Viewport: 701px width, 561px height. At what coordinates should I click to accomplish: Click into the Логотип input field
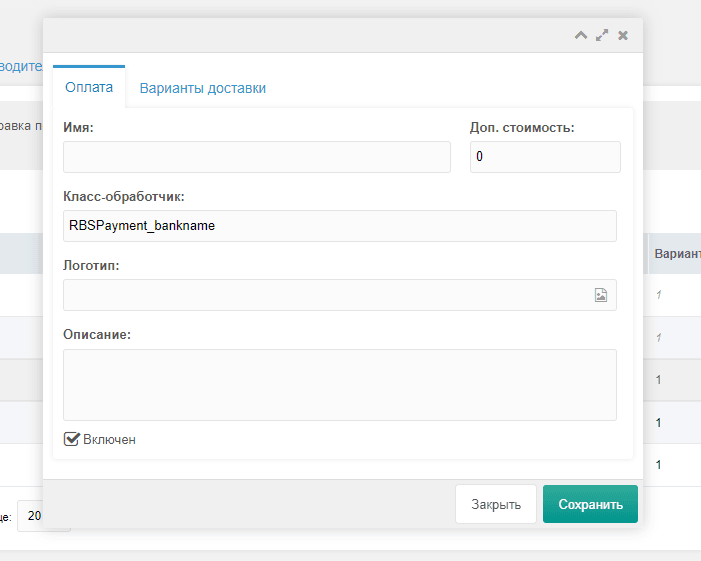(325, 295)
